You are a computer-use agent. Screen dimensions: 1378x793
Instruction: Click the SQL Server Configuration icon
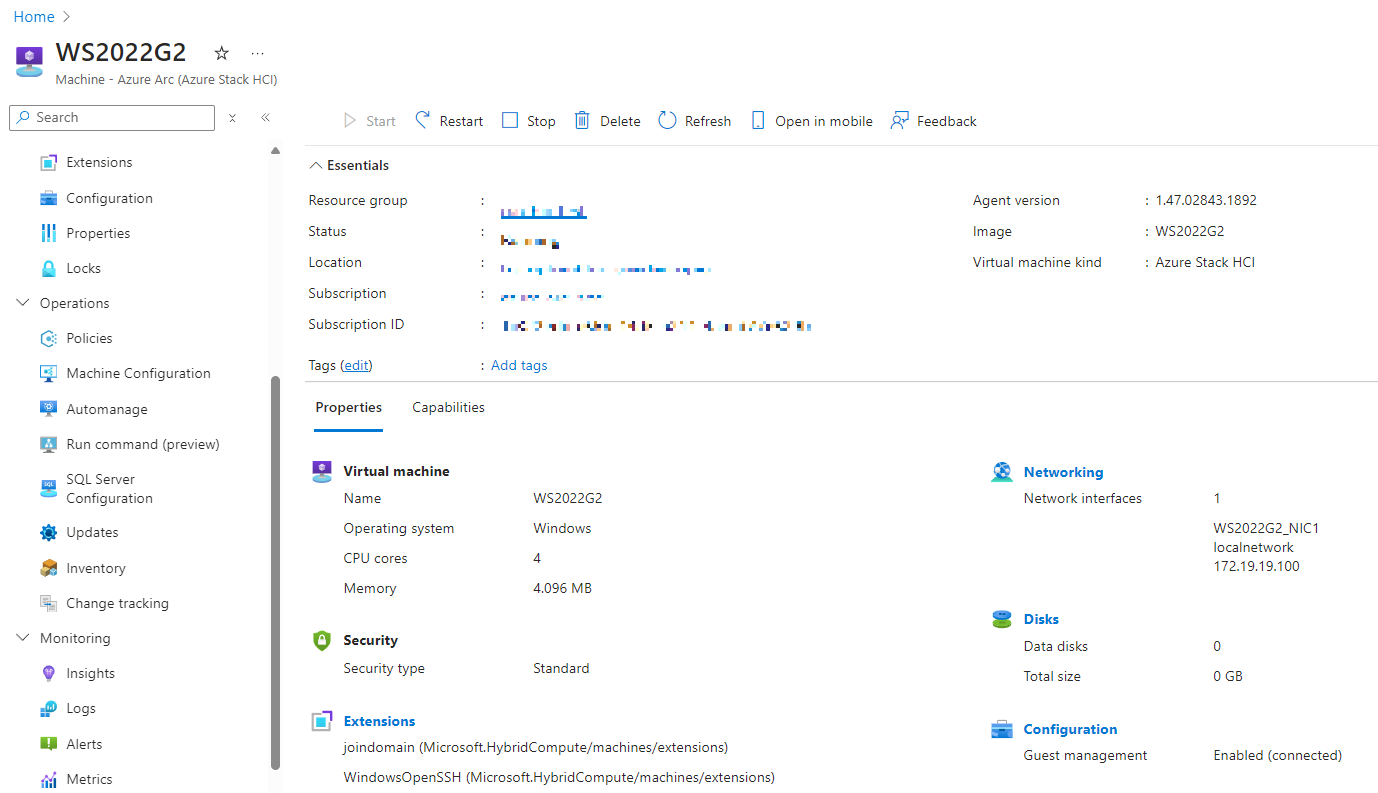click(x=48, y=489)
